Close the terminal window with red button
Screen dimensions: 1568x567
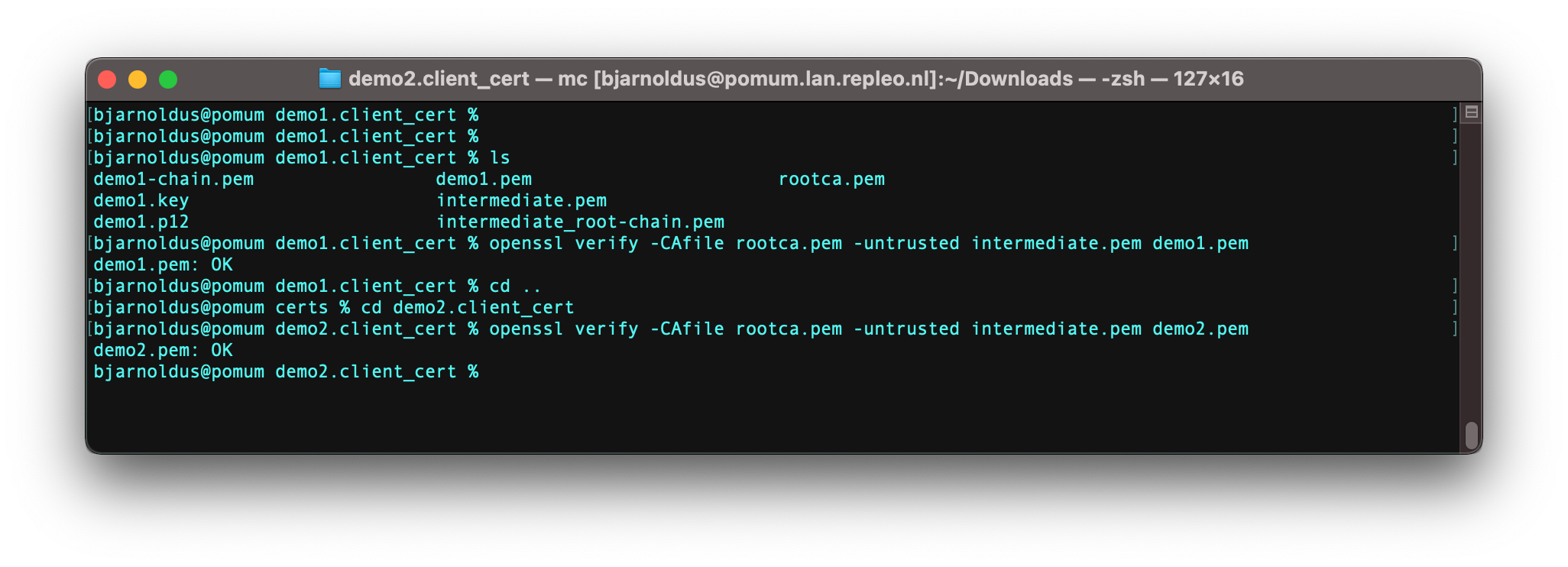(x=107, y=79)
